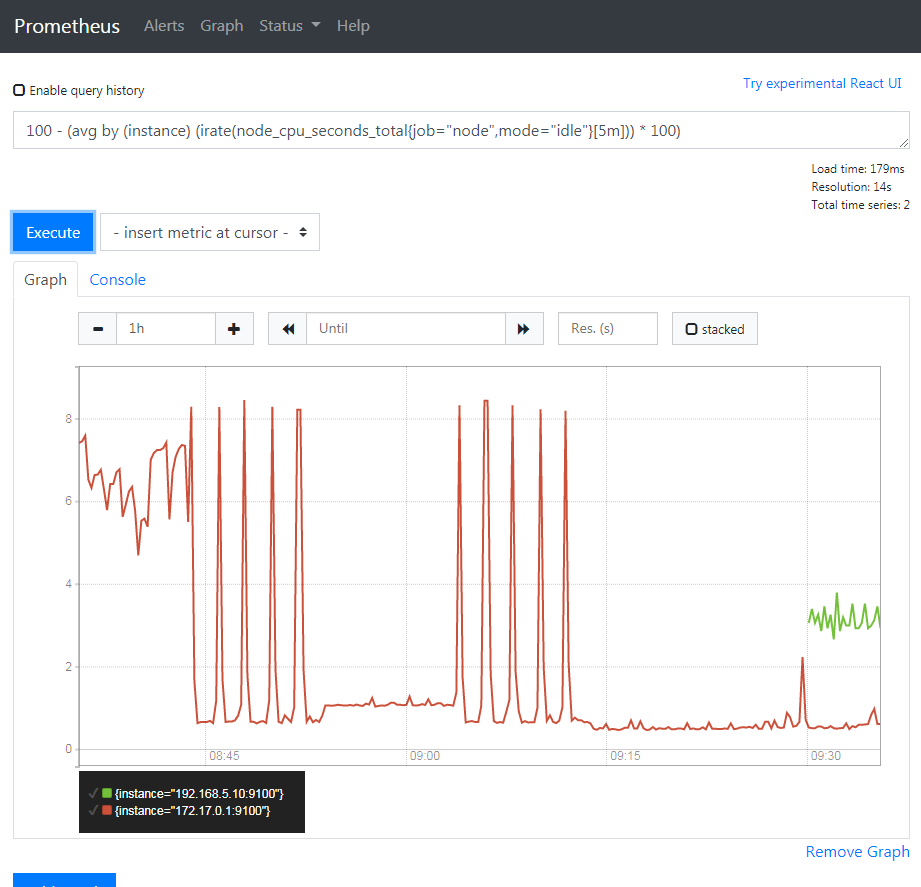Click the 08:45 time axis label

(224, 756)
